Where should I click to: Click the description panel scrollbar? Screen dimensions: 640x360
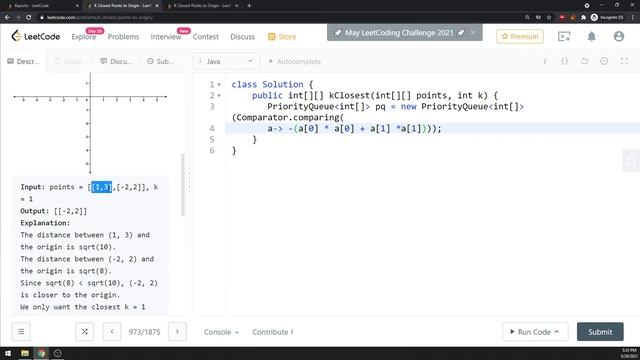[x=183, y=184]
